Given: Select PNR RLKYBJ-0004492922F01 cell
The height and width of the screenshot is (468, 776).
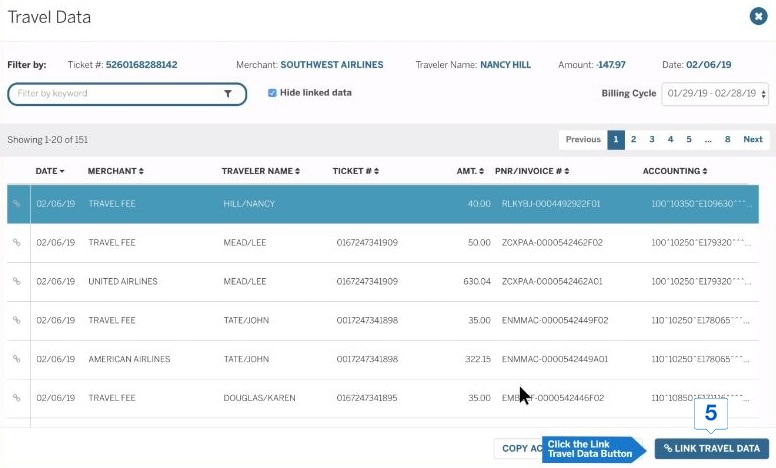Looking at the screenshot, I should click(x=551, y=203).
